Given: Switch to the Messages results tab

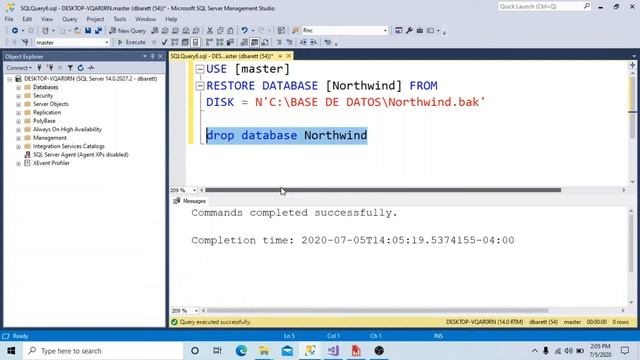Looking at the screenshot, I should tap(190, 201).
